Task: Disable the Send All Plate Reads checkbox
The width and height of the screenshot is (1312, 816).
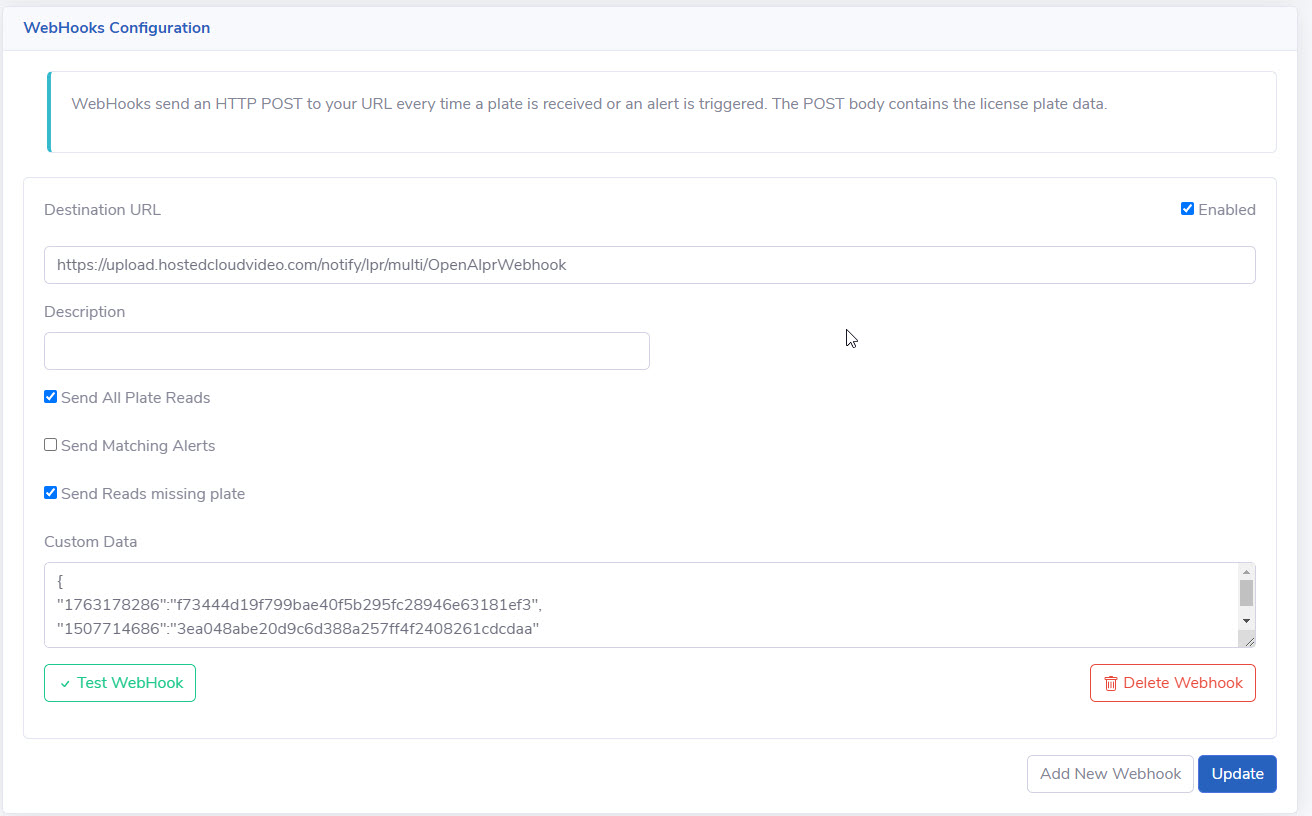Action: (51, 397)
